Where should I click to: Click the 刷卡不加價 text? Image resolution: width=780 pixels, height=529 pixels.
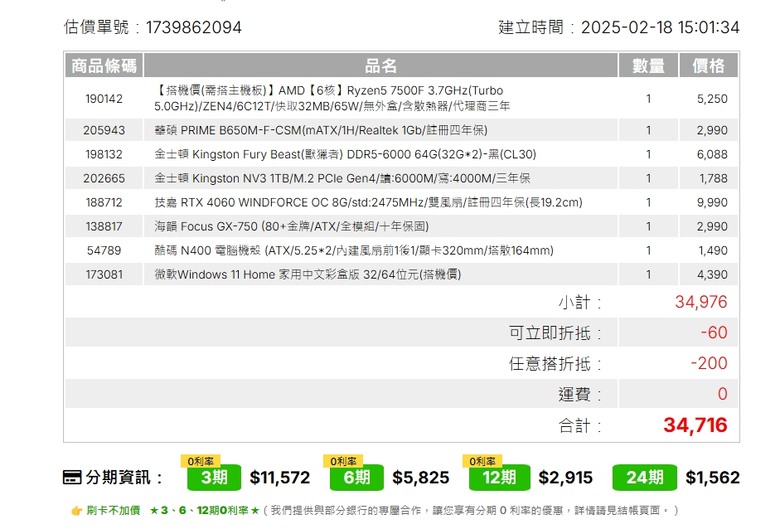coord(113,511)
